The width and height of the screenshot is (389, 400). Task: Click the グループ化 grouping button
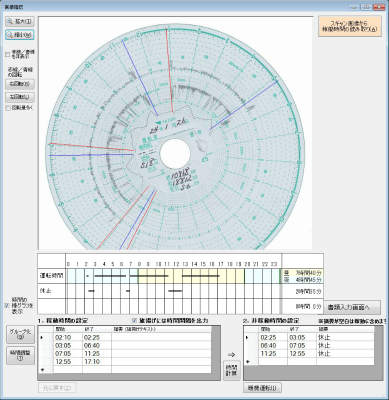(x=20, y=334)
